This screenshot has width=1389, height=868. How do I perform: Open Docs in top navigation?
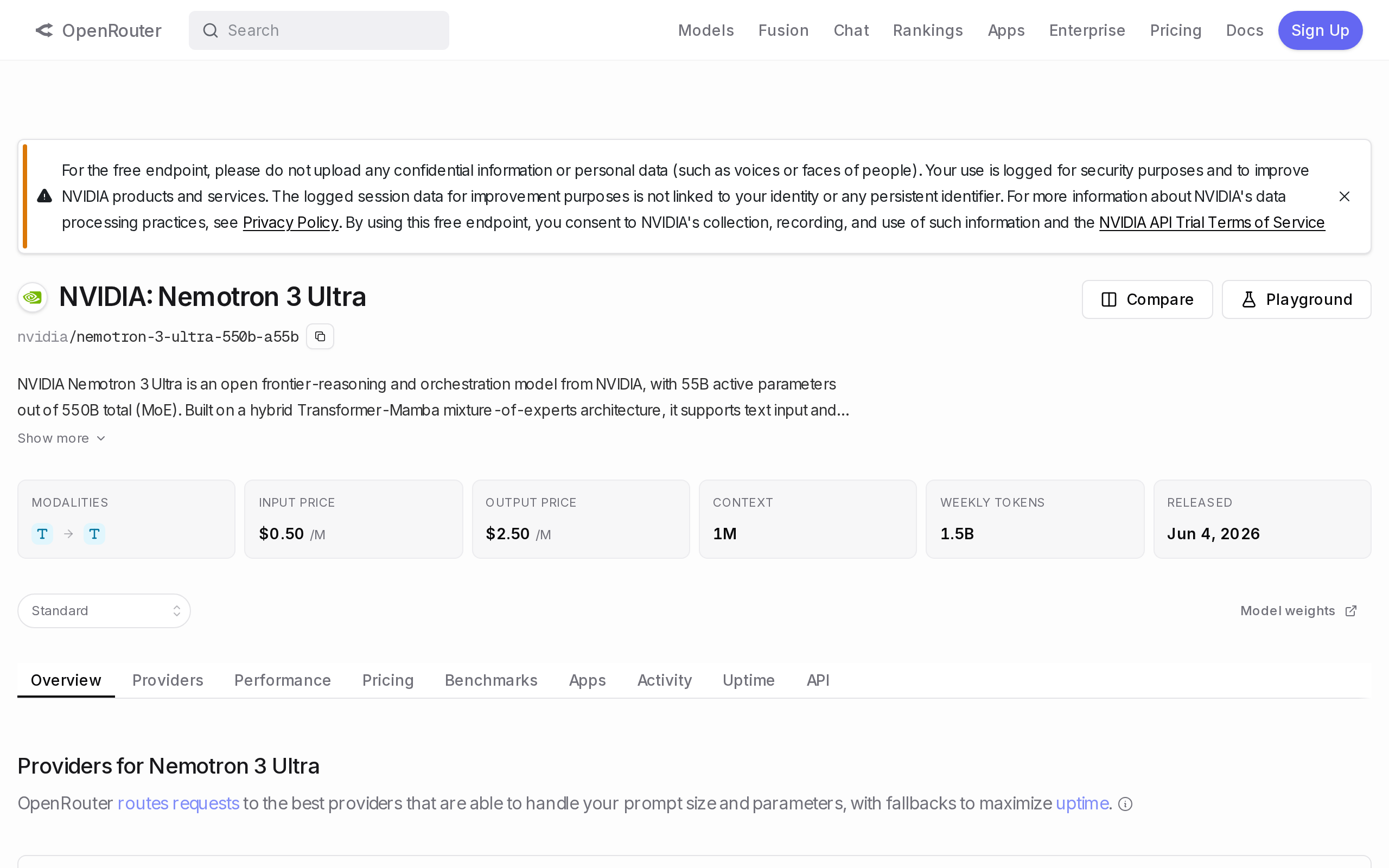coord(1244,30)
